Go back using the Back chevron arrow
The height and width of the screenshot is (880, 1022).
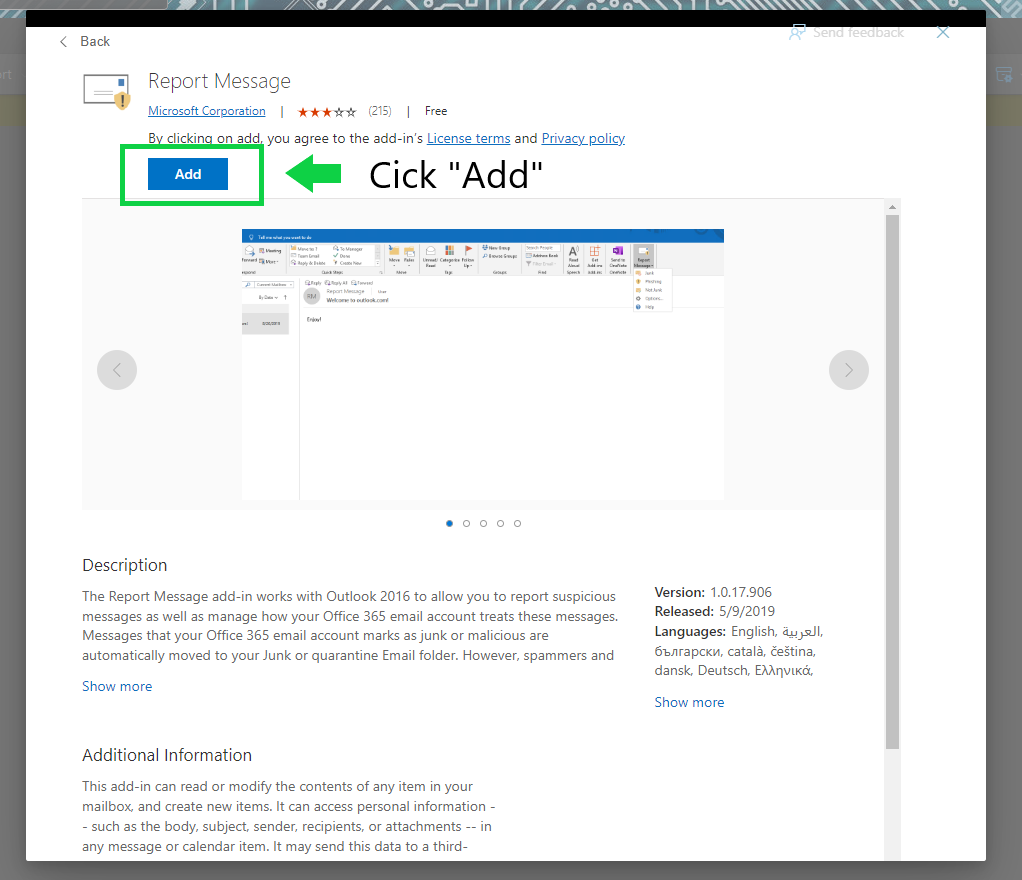[x=63, y=42]
